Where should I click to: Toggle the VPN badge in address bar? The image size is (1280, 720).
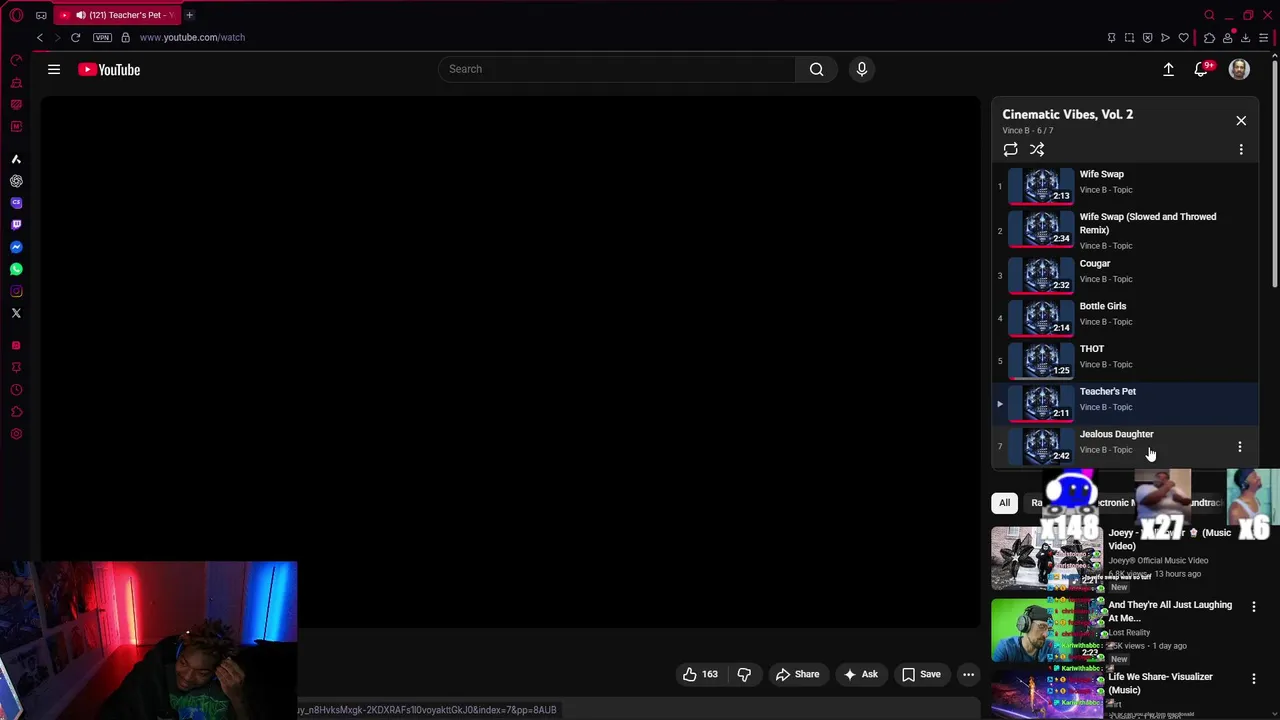tap(102, 37)
